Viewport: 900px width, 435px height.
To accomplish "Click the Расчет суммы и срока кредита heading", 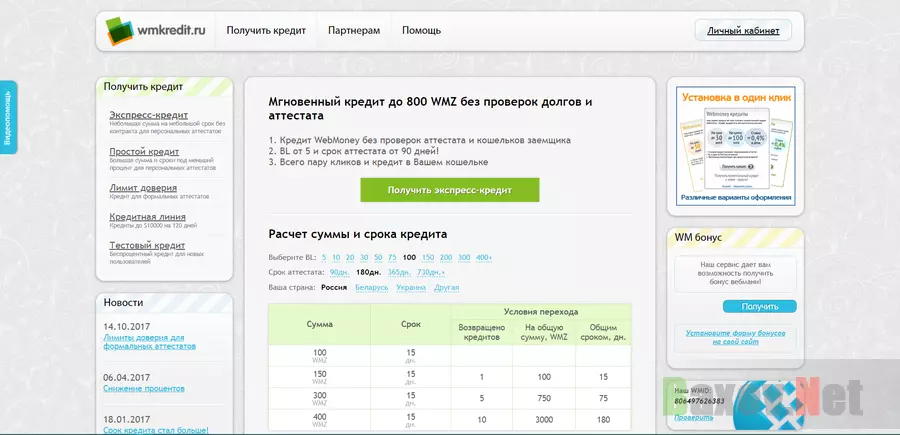I will (x=358, y=234).
